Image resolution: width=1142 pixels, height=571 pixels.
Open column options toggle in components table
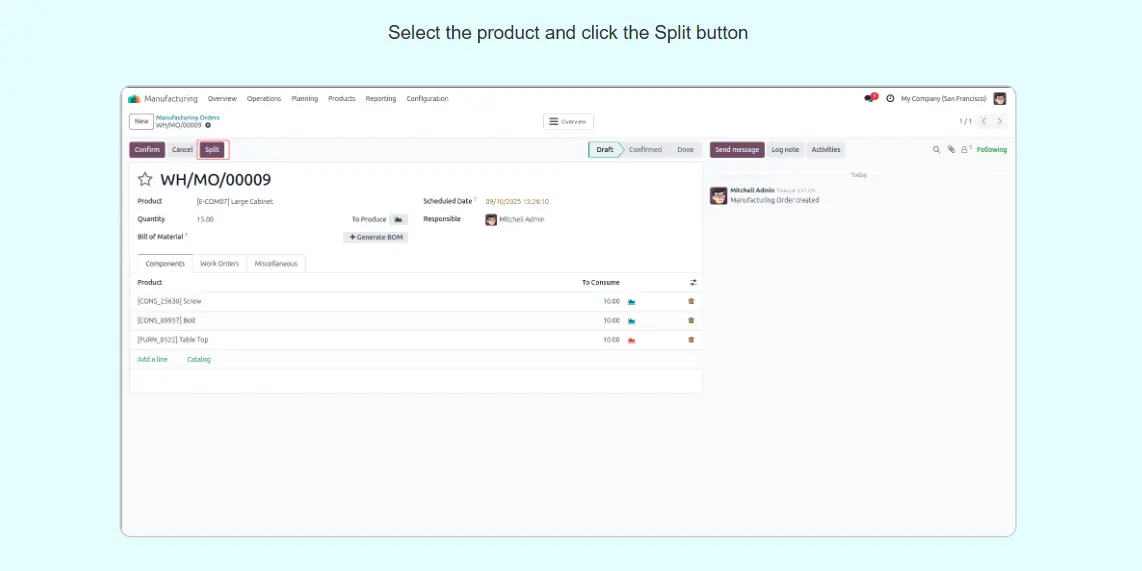click(693, 283)
